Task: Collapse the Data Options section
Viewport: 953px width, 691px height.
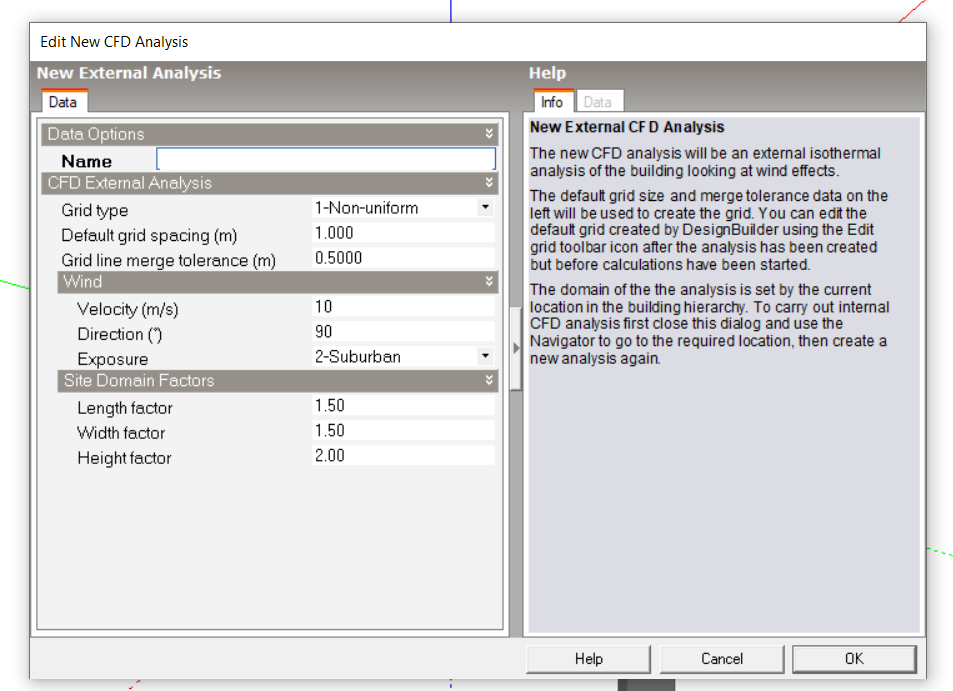Action: tap(489, 134)
